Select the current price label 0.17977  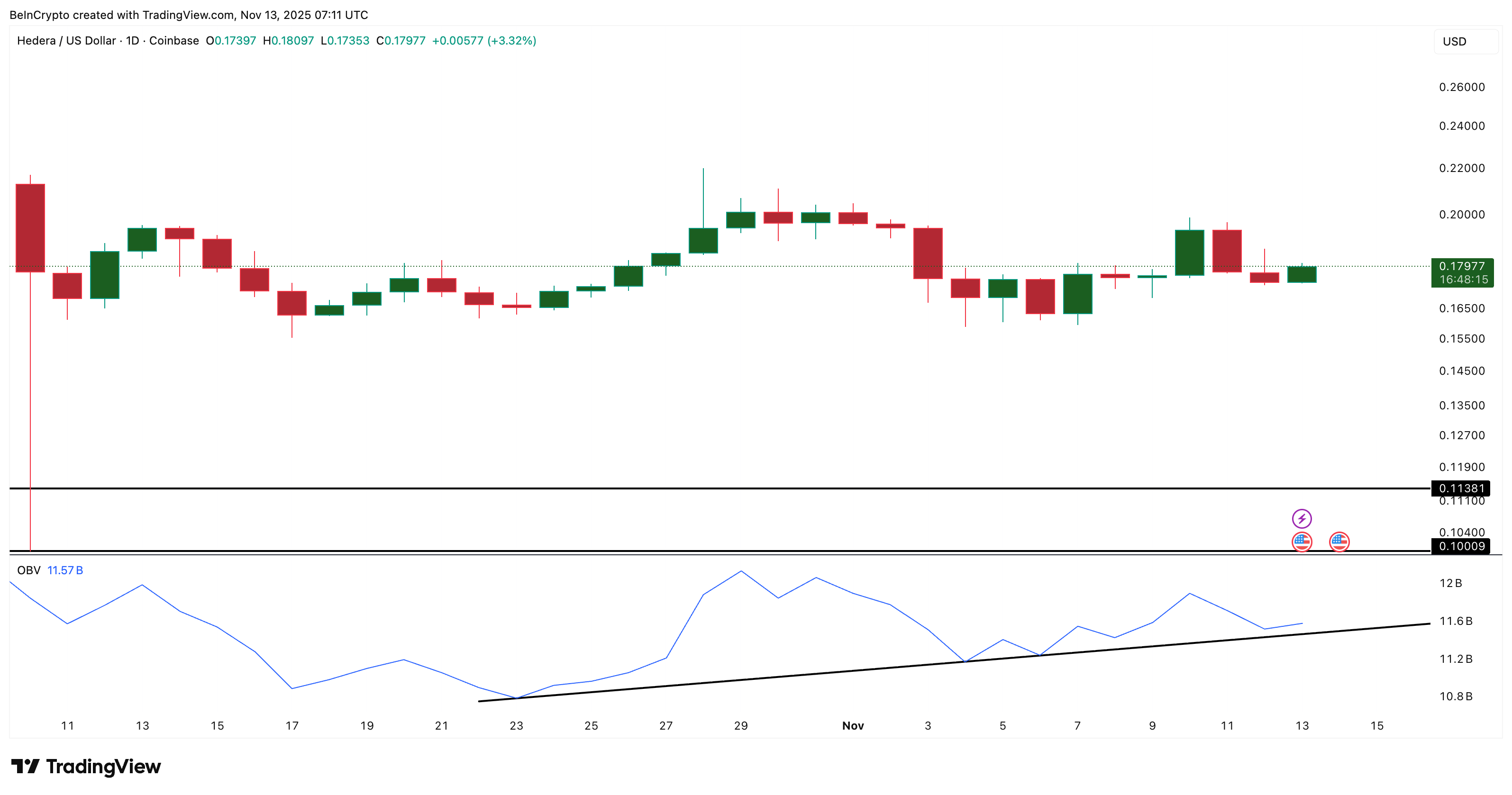1462,265
